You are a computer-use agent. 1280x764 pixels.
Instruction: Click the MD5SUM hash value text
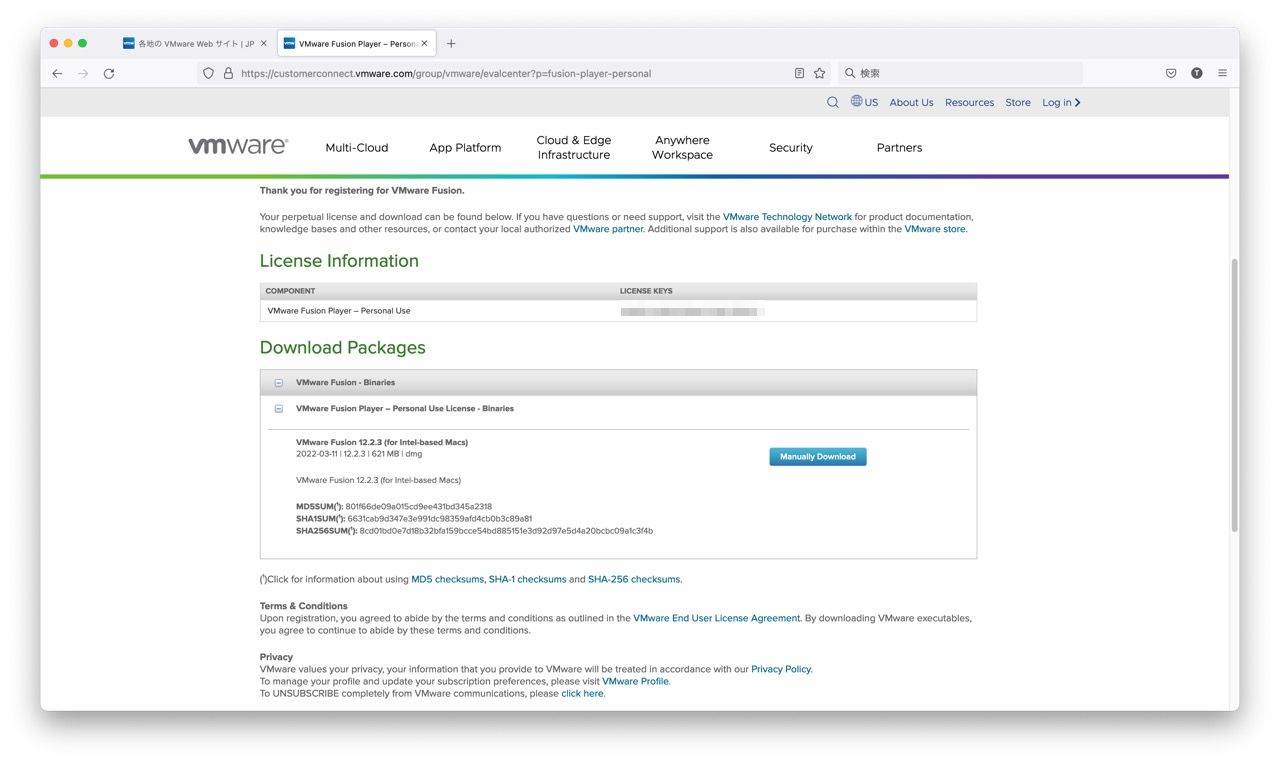coord(418,506)
